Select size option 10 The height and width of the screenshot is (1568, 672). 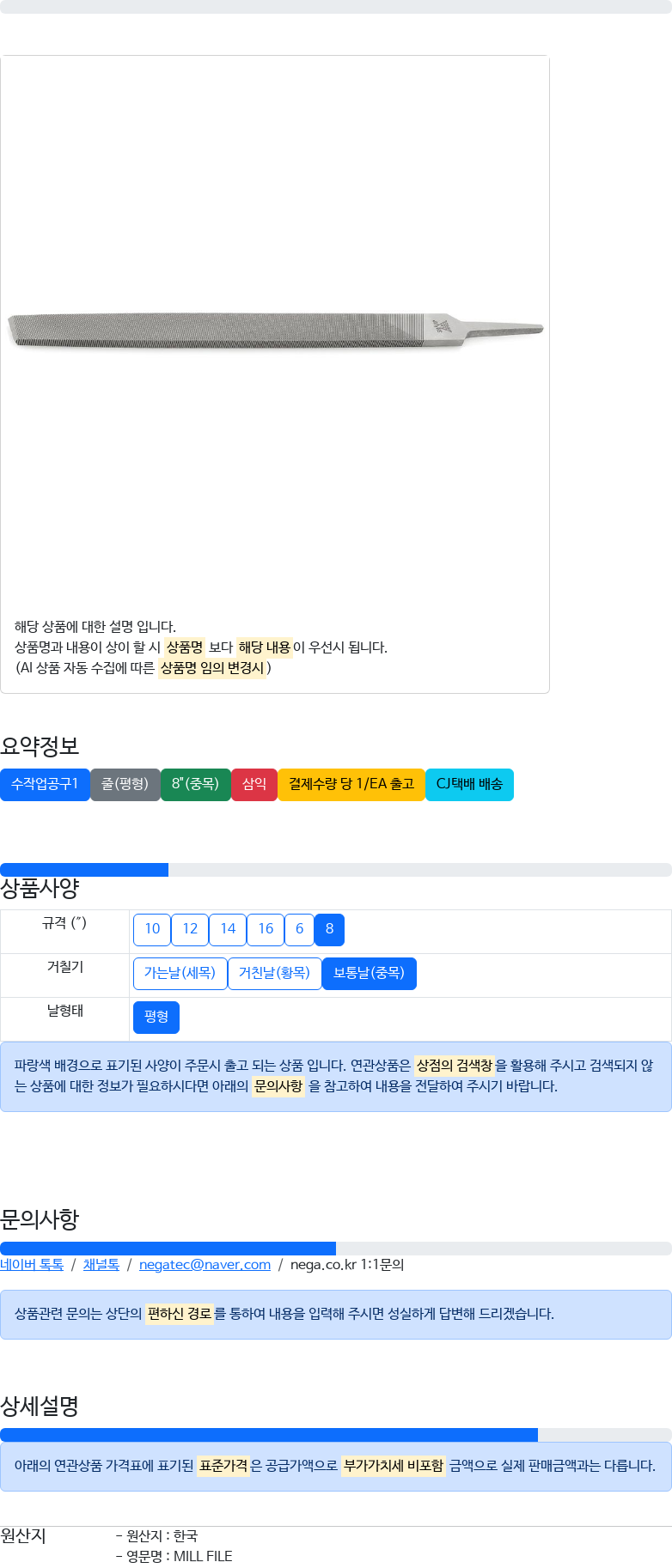click(x=152, y=929)
